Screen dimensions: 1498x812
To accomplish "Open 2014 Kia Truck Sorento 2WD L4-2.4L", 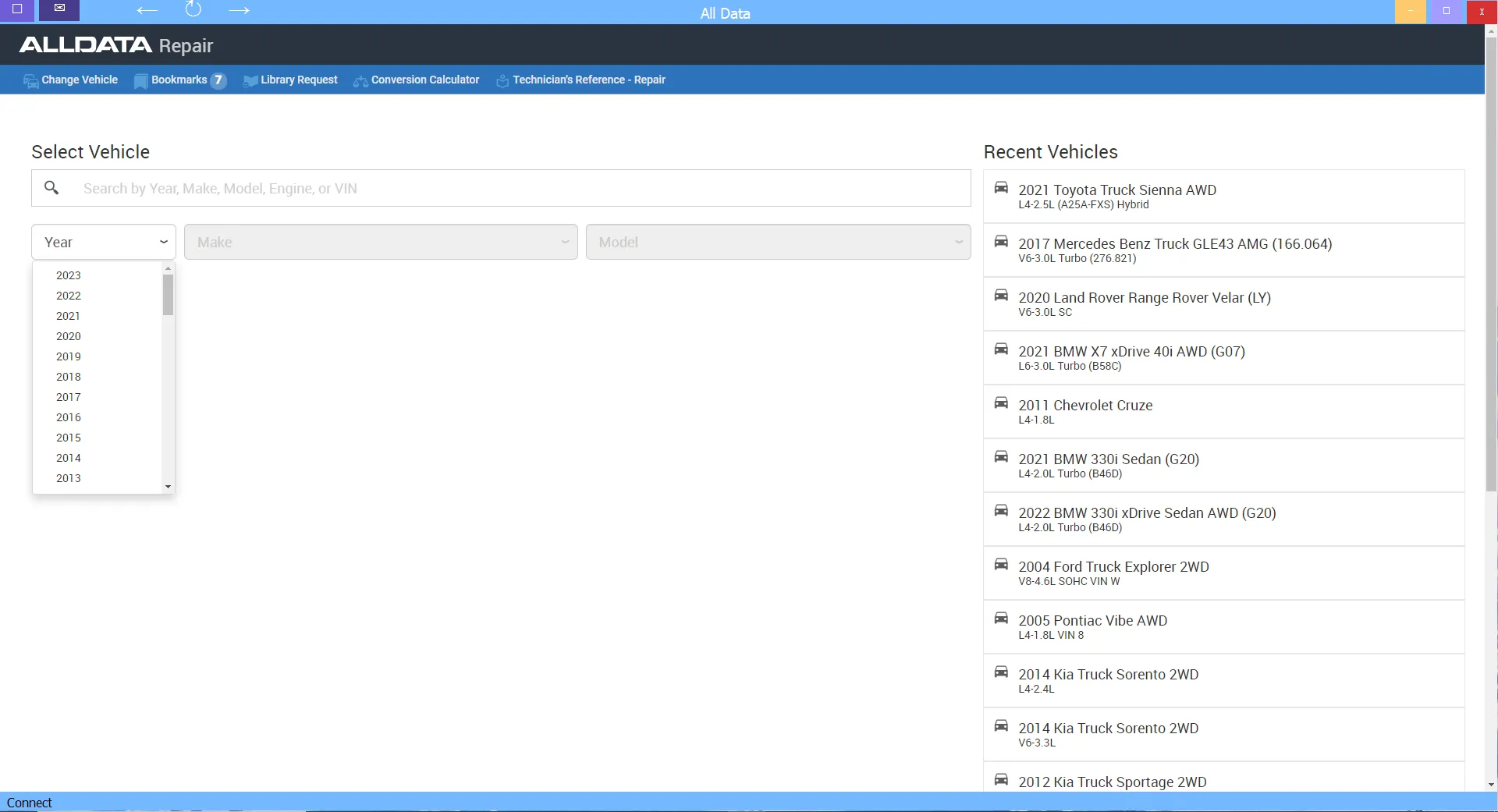I will pos(1223,681).
